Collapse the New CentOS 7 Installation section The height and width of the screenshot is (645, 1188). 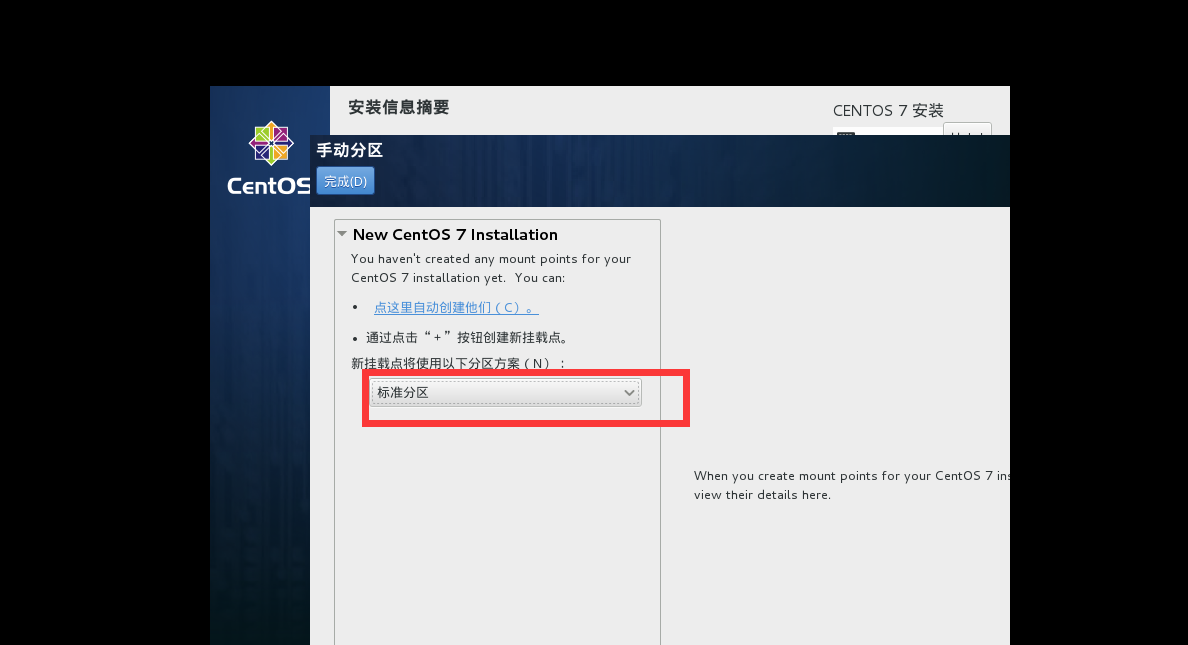pyautogui.click(x=342, y=234)
